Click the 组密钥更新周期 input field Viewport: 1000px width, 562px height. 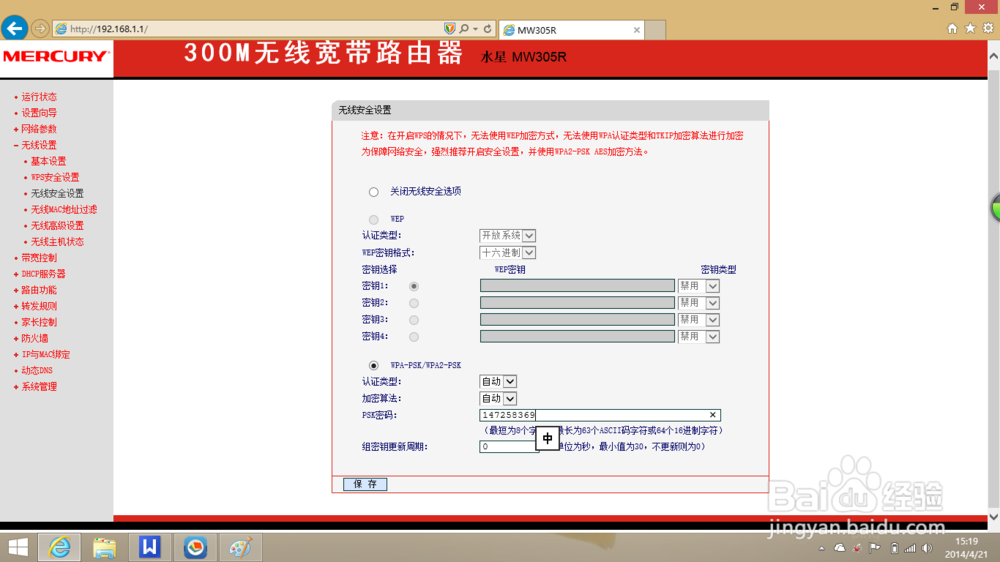click(509, 447)
